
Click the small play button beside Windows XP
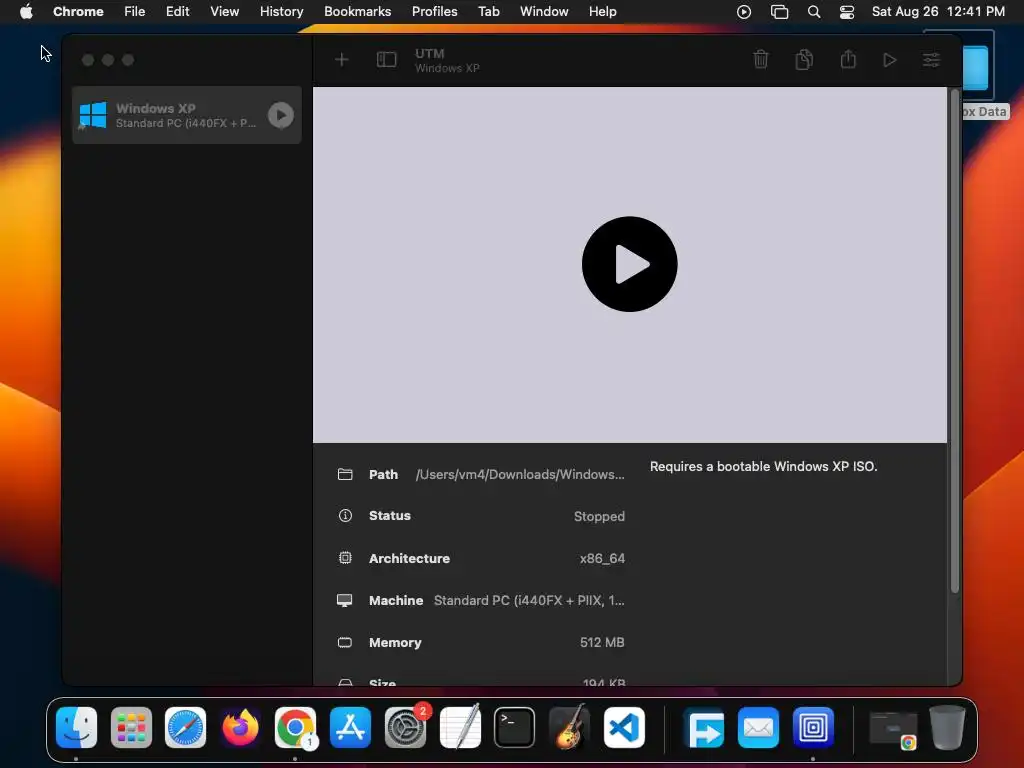[281, 116]
